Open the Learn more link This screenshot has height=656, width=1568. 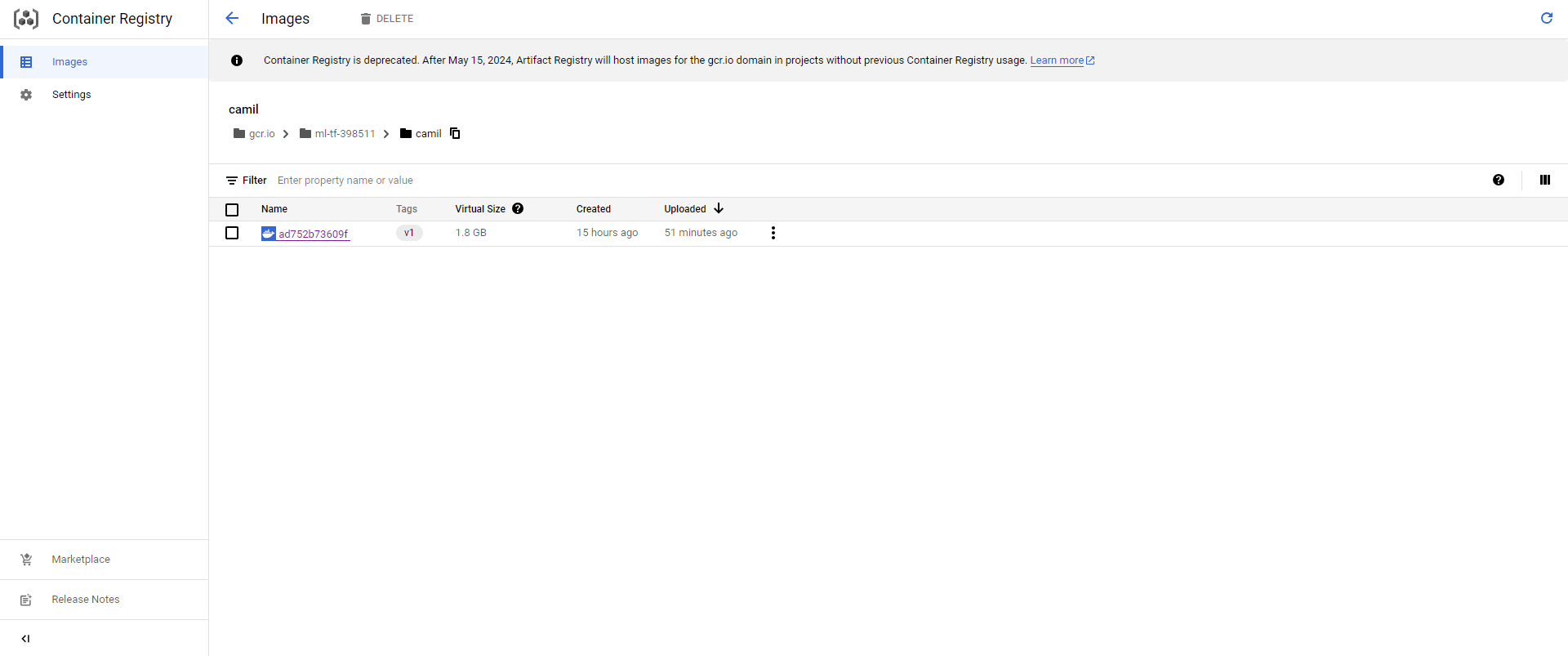click(1062, 60)
